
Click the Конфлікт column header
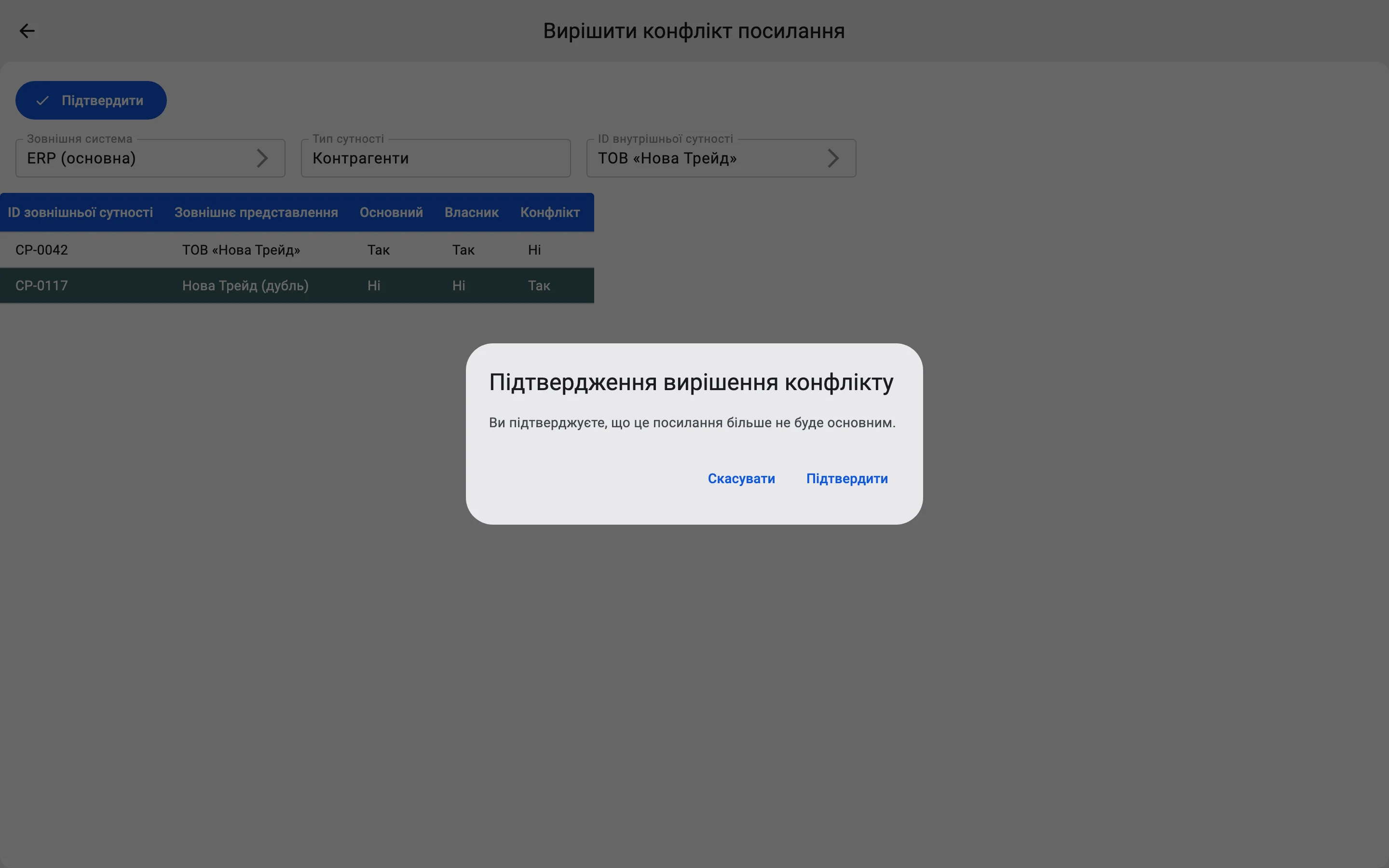point(550,212)
